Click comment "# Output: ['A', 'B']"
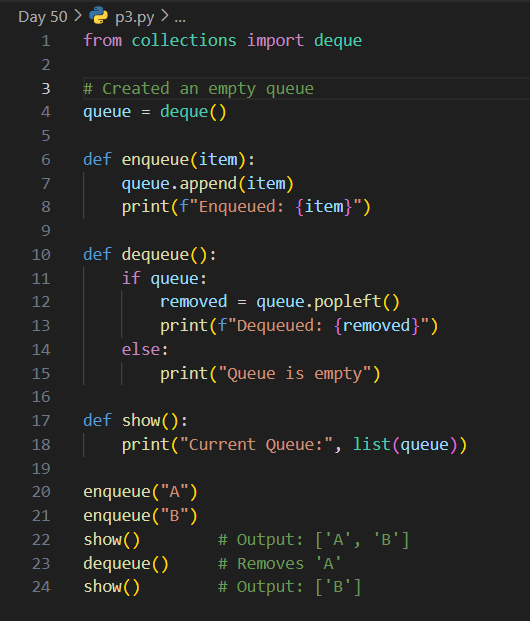The height and width of the screenshot is (621, 530). coord(314,539)
